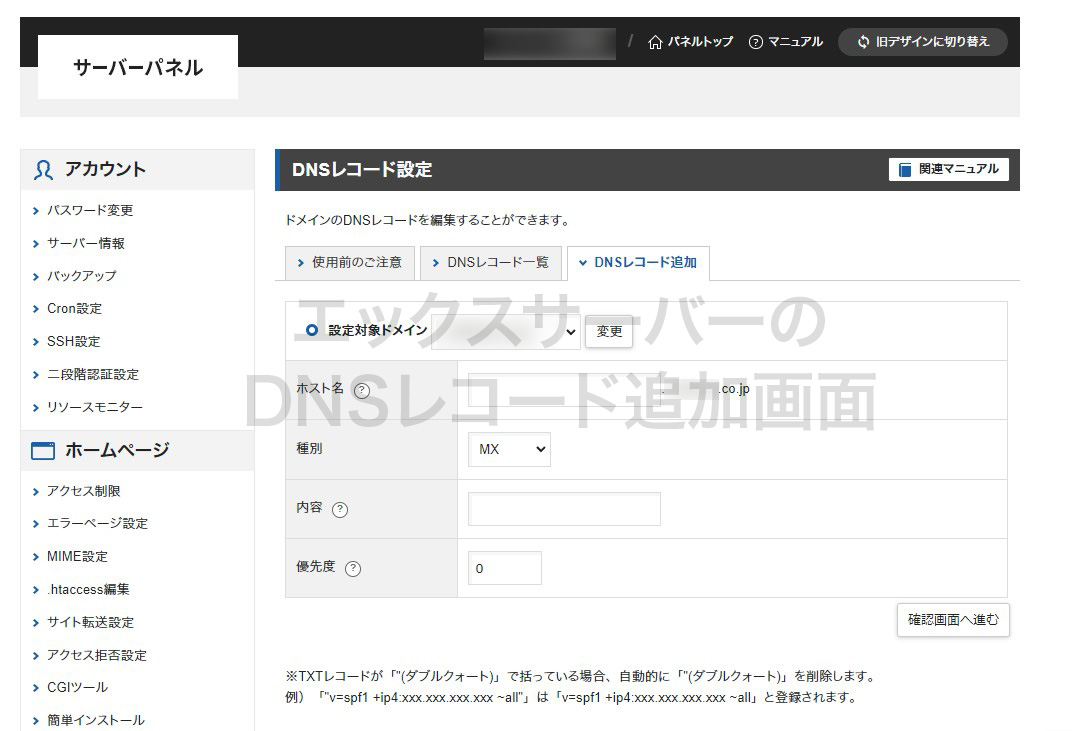Screen dimensions: 1072x731
Task: Open 関連マニュアル button
Action: point(949,170)
